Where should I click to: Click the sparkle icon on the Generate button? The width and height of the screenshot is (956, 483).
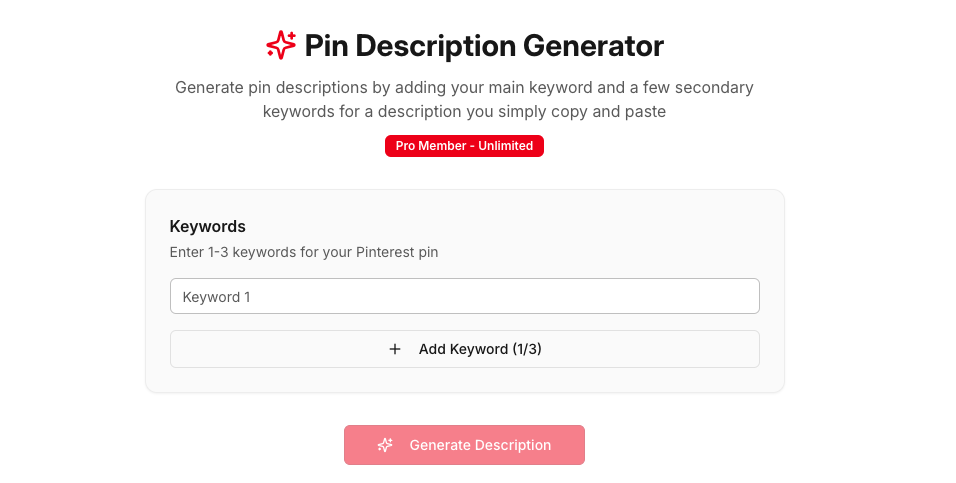(x=385, y=445)
